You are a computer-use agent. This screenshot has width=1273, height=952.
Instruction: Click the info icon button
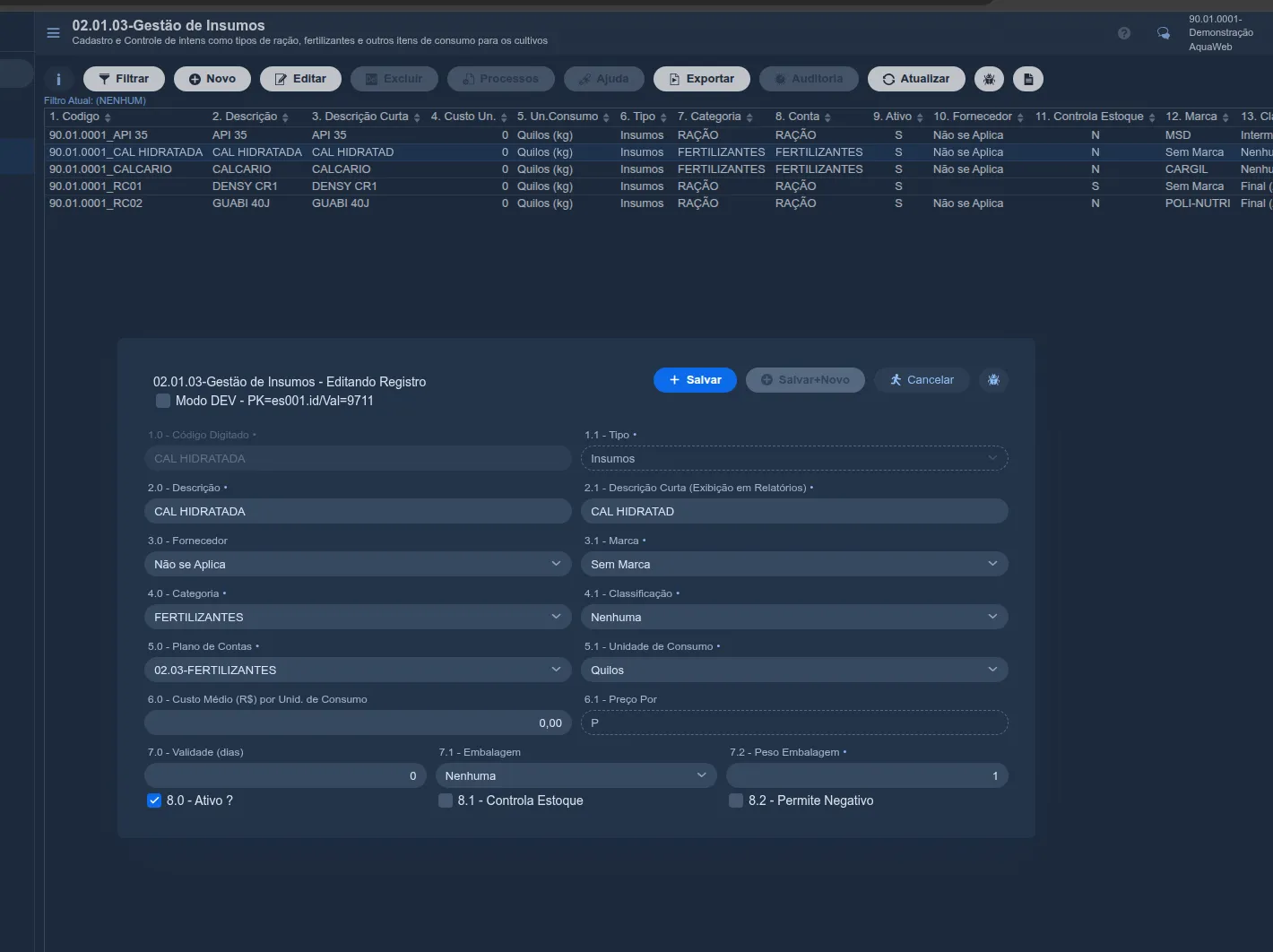(x=58, y=79)
